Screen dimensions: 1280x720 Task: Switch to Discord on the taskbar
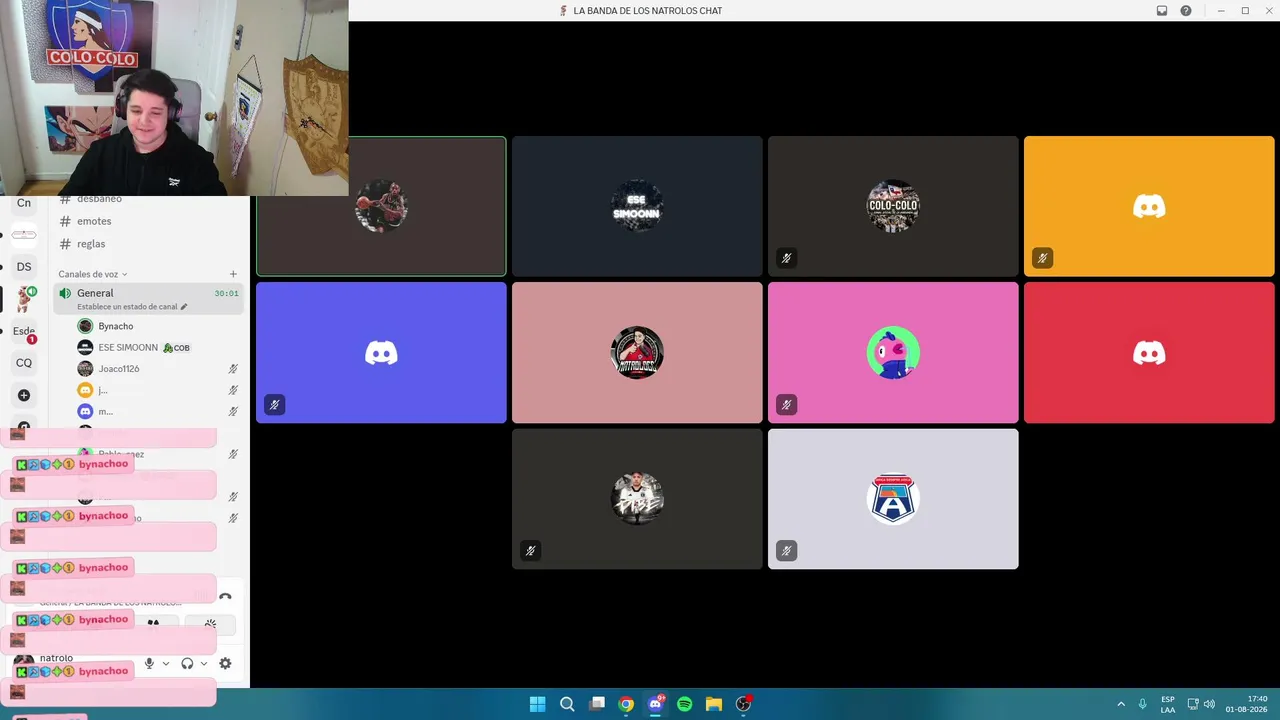656,704
